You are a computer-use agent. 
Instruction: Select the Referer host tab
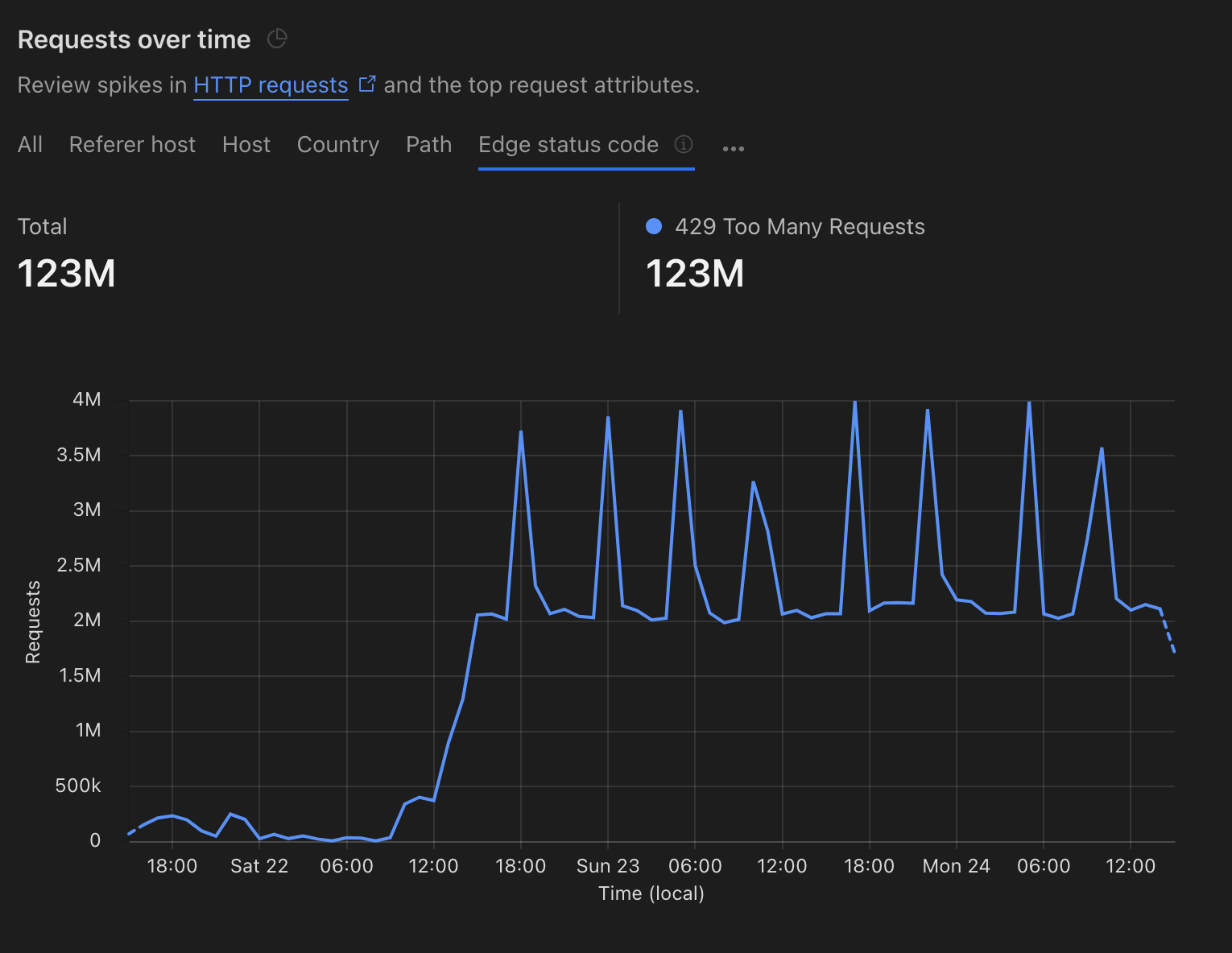tap(132, 145)
